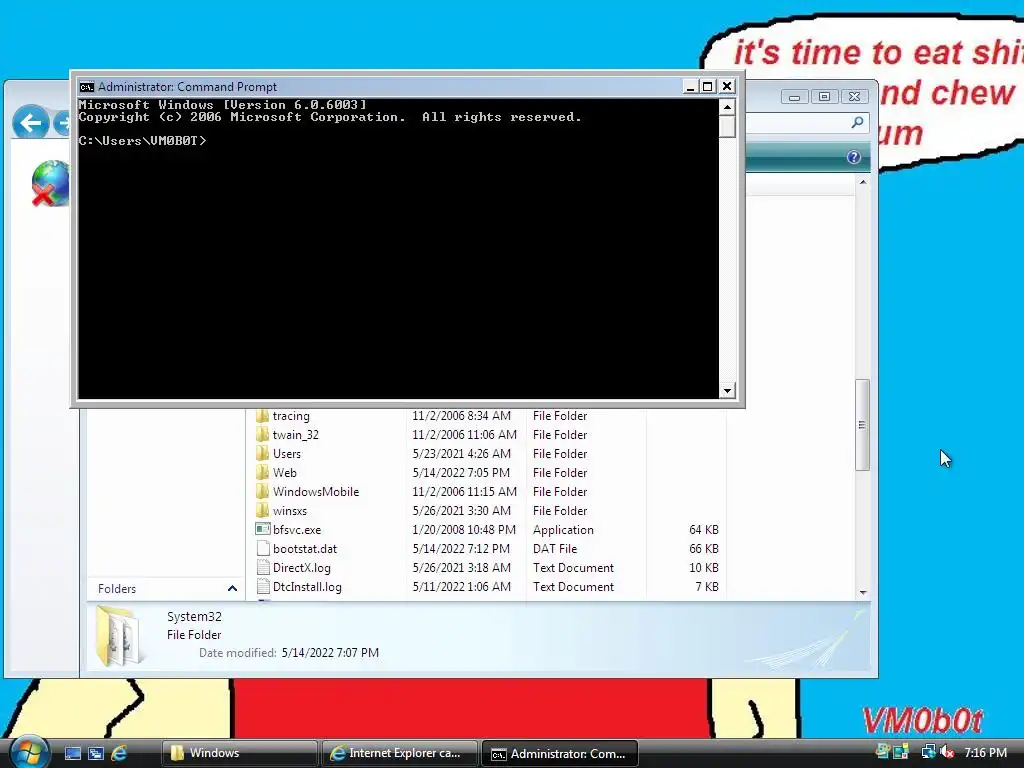Click red X globe icon behind Command Prompt

point(50,184)
